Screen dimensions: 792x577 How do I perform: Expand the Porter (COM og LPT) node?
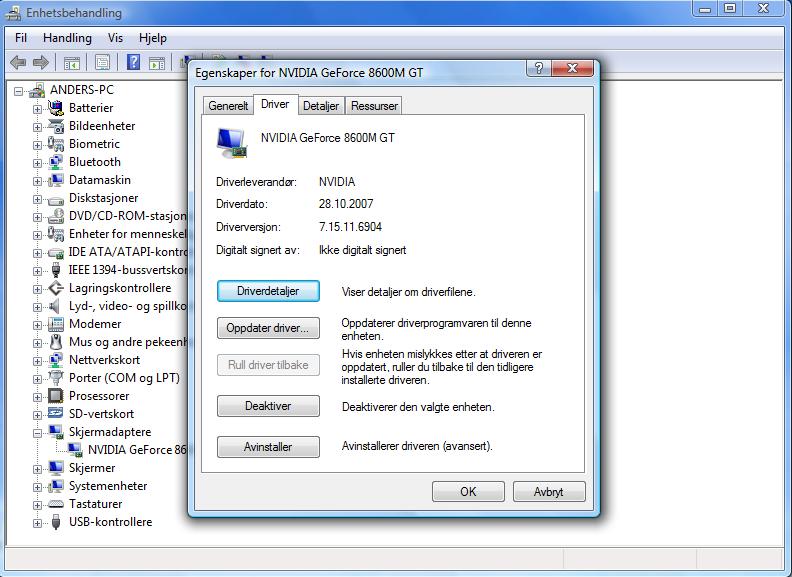37,379
